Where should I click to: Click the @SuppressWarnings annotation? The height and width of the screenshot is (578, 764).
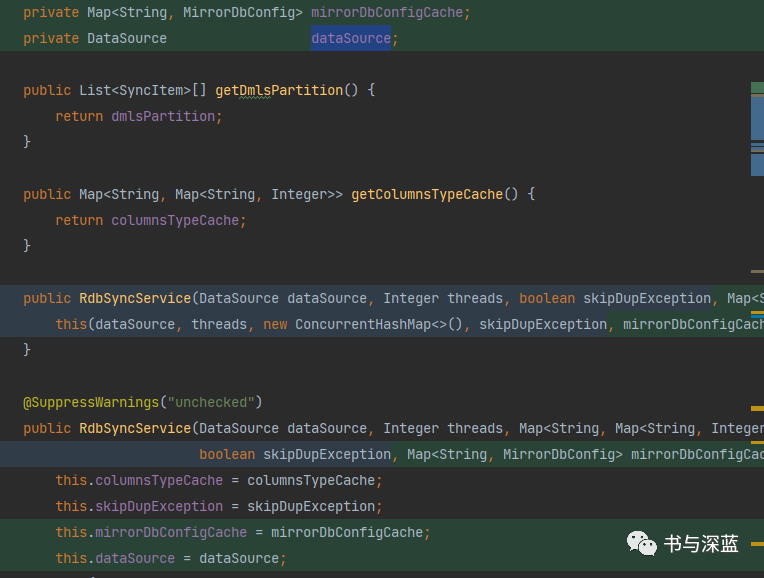pyautogui.click(x=91, y=402)
